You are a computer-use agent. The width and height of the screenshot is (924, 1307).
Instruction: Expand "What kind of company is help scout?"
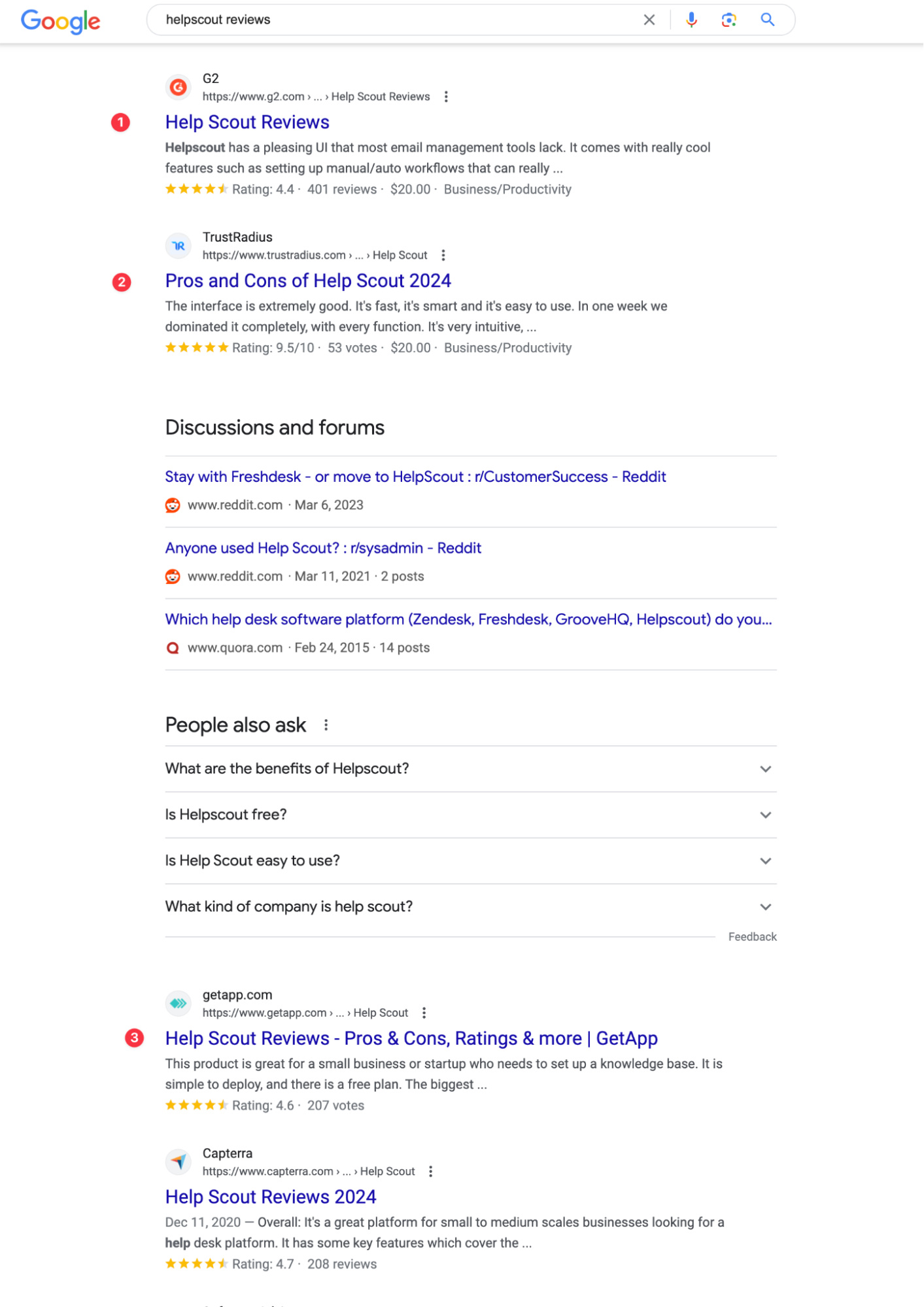pos(471,906)
